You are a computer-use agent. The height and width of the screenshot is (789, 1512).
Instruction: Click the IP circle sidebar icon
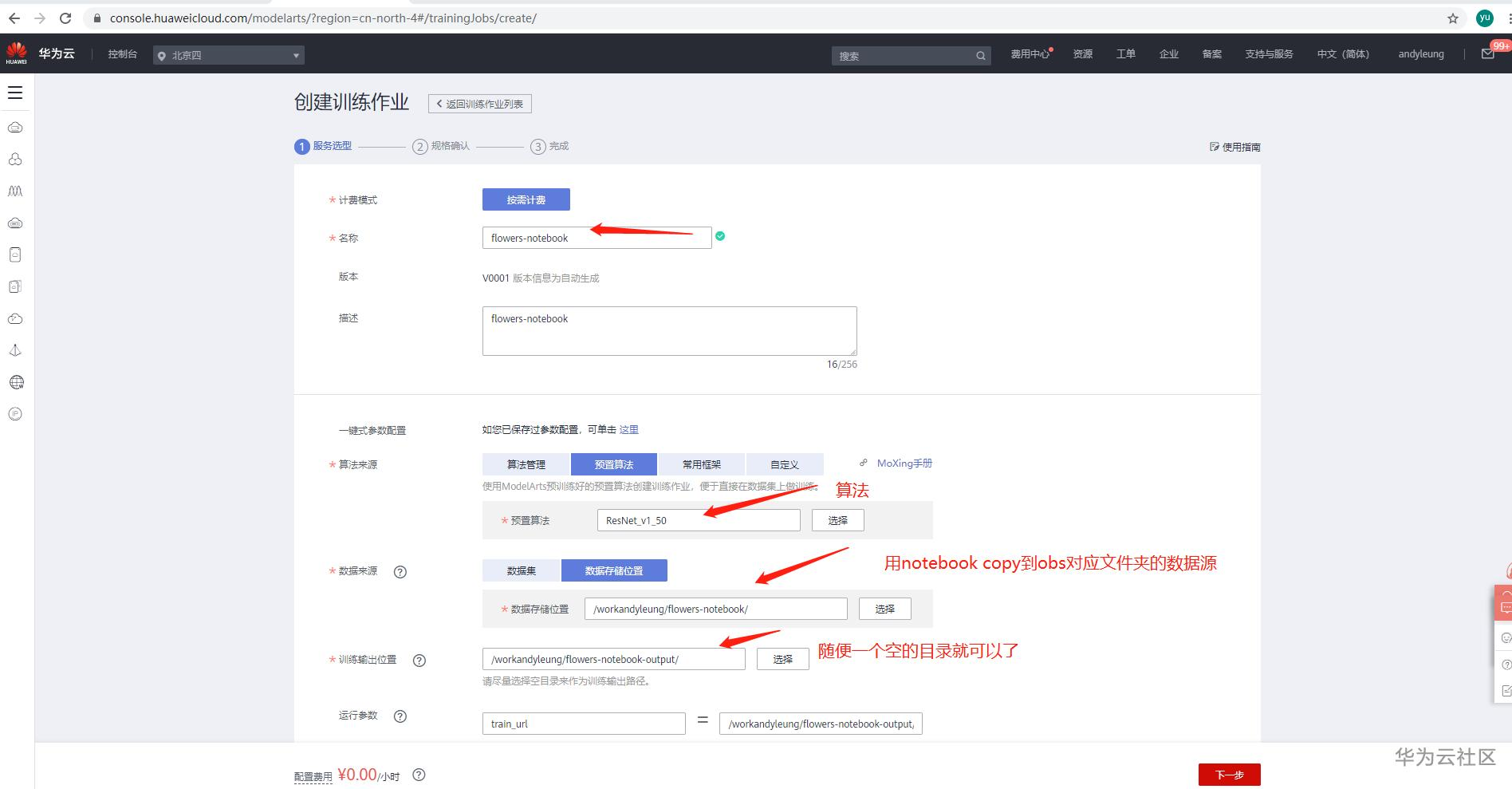click(15, 414)
